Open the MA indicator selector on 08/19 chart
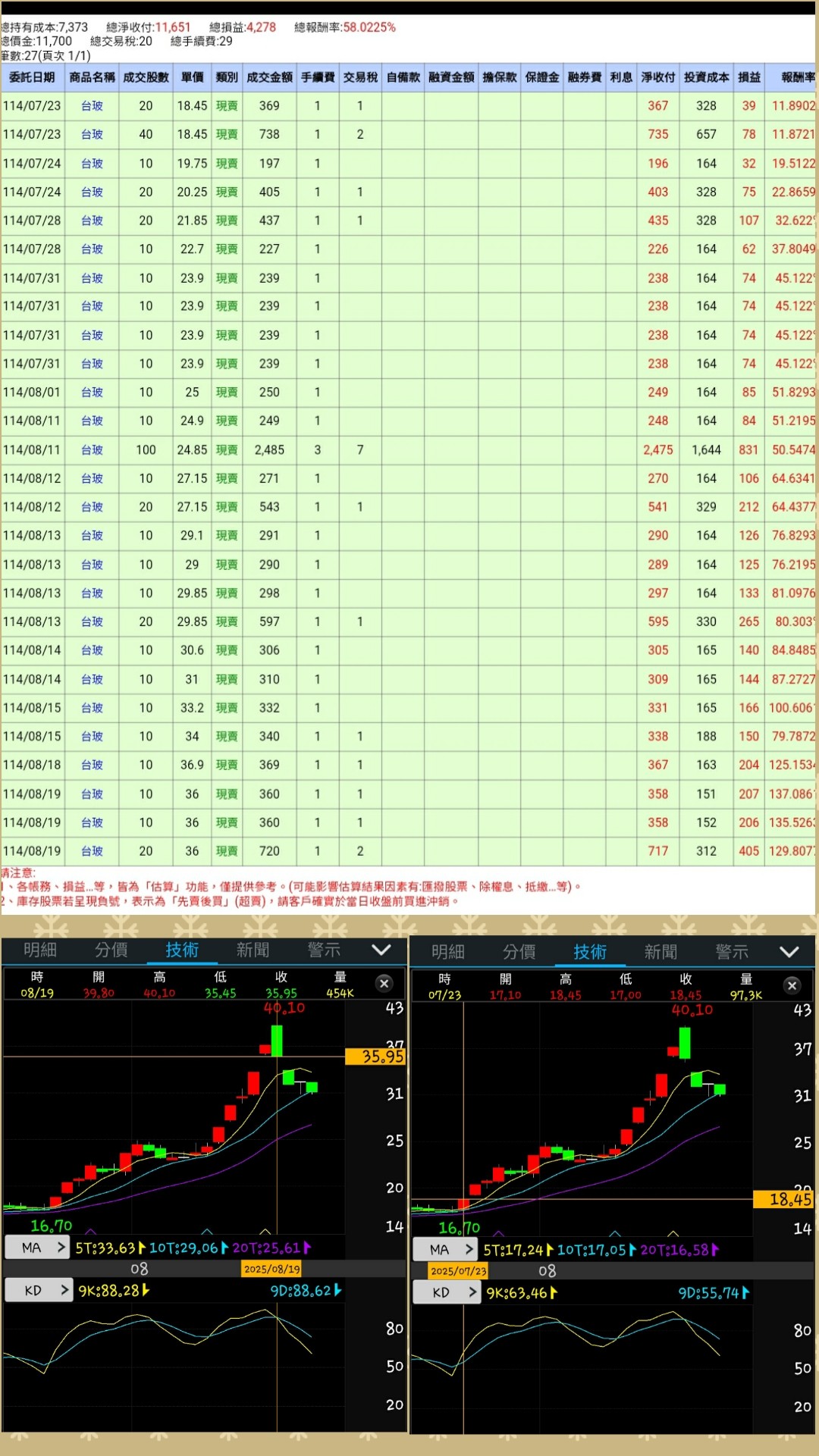The width and height of the screenshot is (819, 1456). [x=37, y=1248]
